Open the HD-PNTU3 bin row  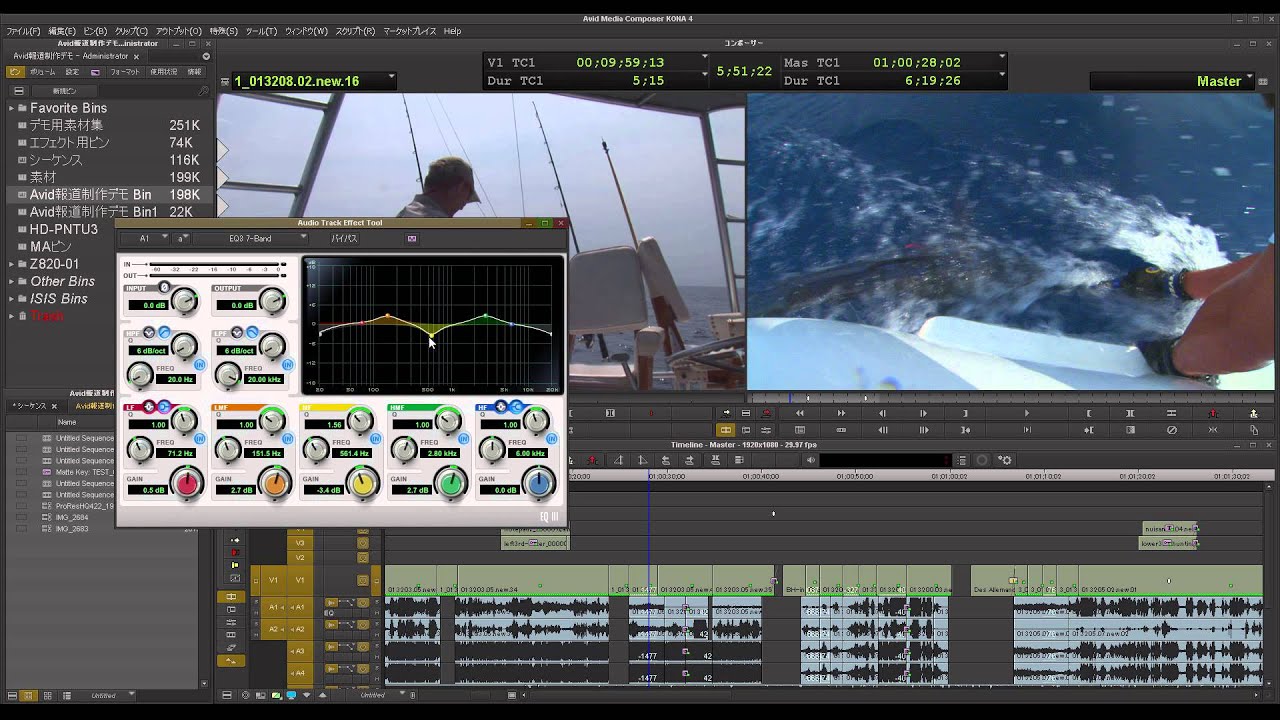[x=108, y=229]
